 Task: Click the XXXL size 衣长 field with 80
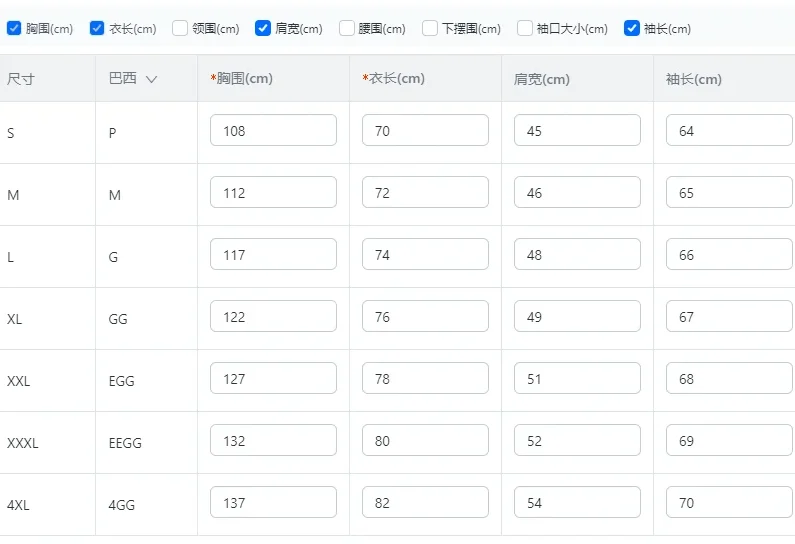pyautogui.click(x=425, y=440)
